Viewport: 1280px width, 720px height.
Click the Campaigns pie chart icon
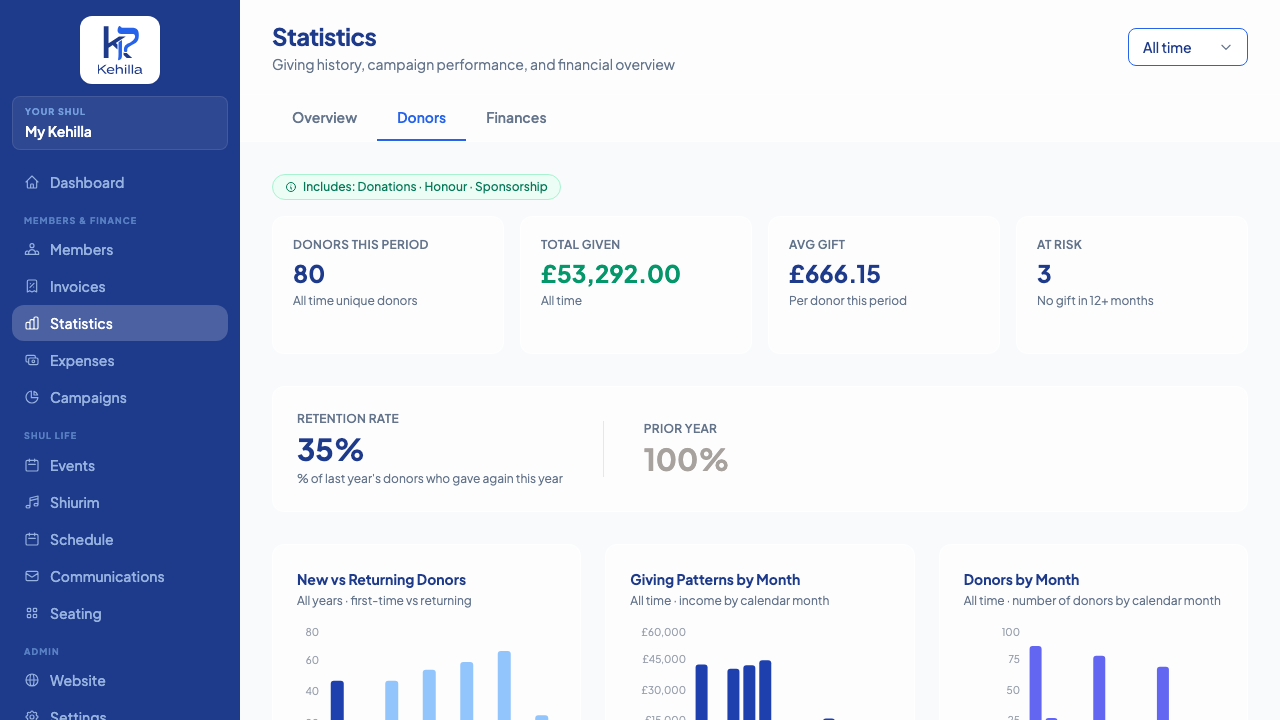32,398
